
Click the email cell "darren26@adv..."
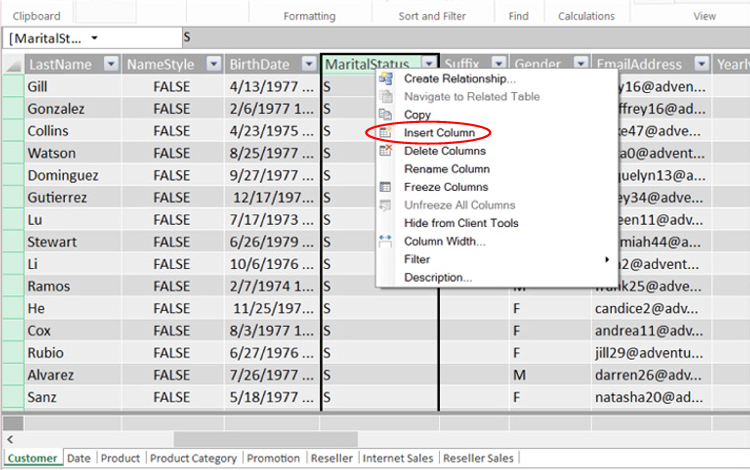651,375
